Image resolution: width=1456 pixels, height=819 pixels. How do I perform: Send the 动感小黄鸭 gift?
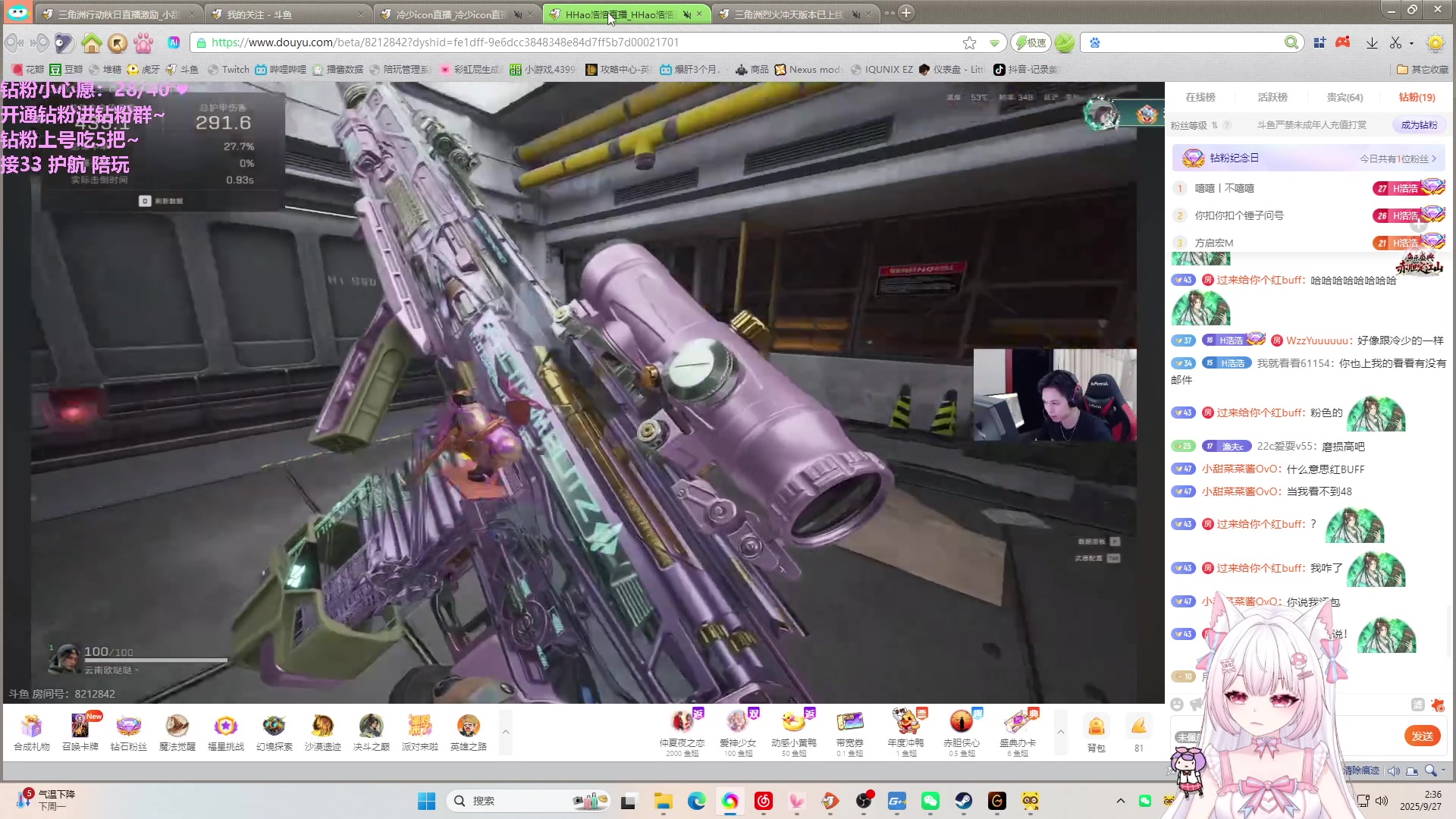coord(794,732)
